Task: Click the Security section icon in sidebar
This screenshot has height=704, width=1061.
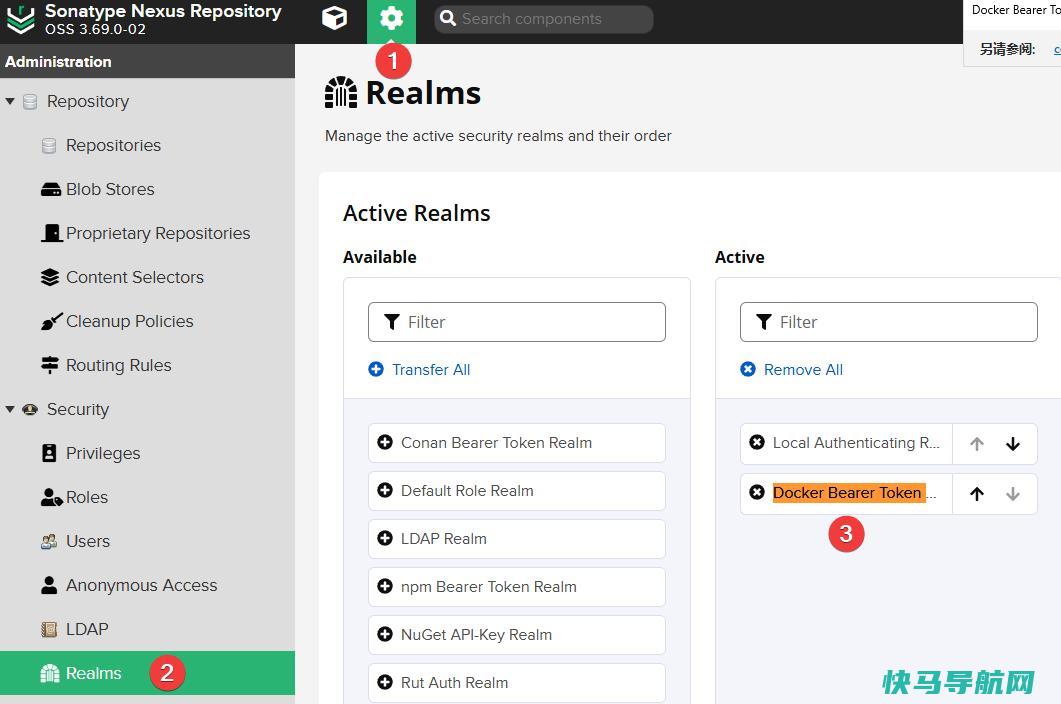Action: click(x=30, y=410)
